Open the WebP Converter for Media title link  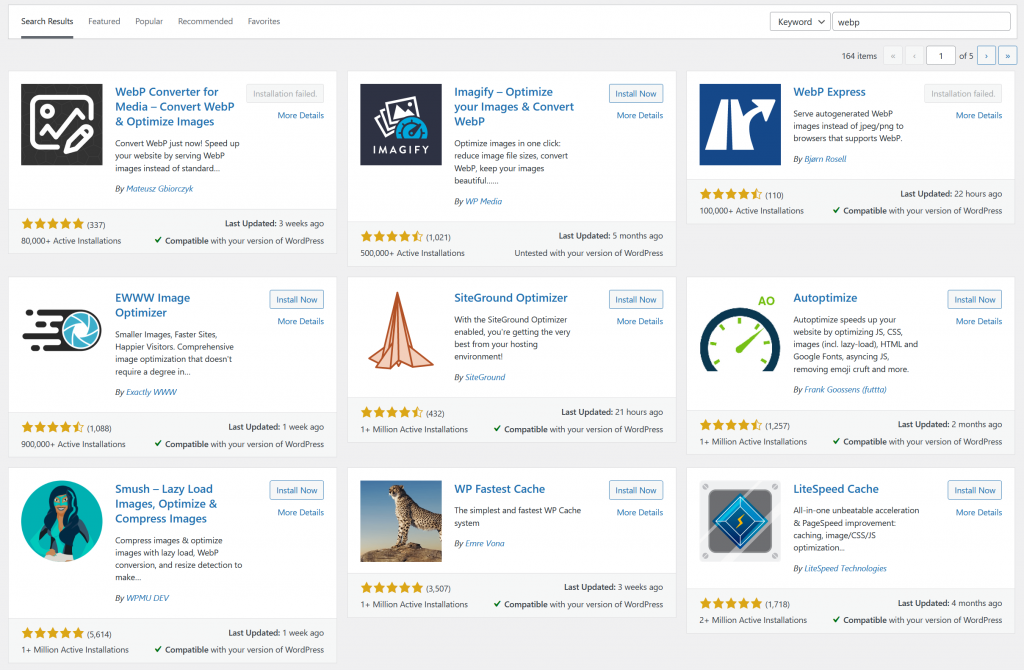coord(174,106)
